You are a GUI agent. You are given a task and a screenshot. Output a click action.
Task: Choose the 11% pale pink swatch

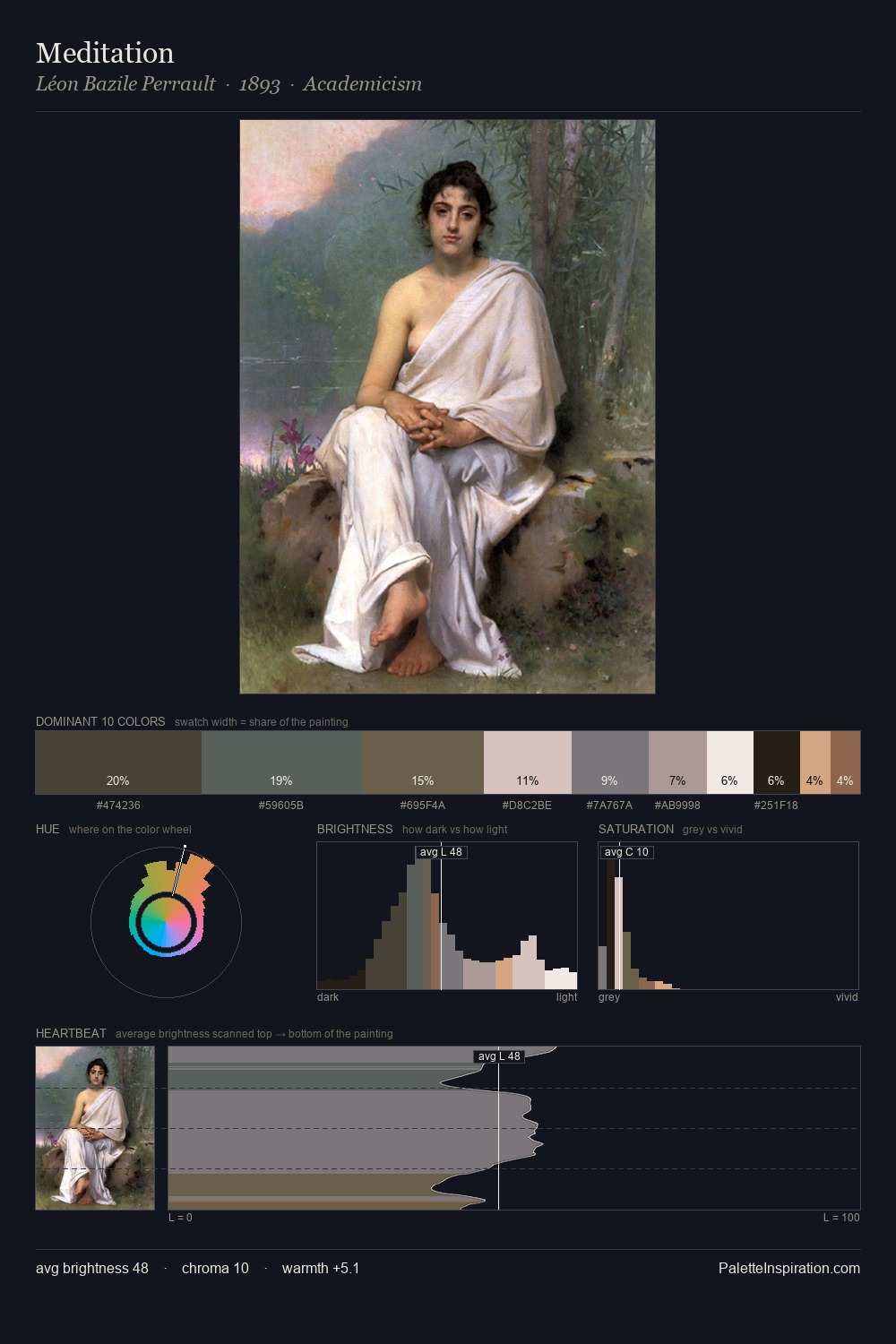pyautogui.click(x=528, y=762)
